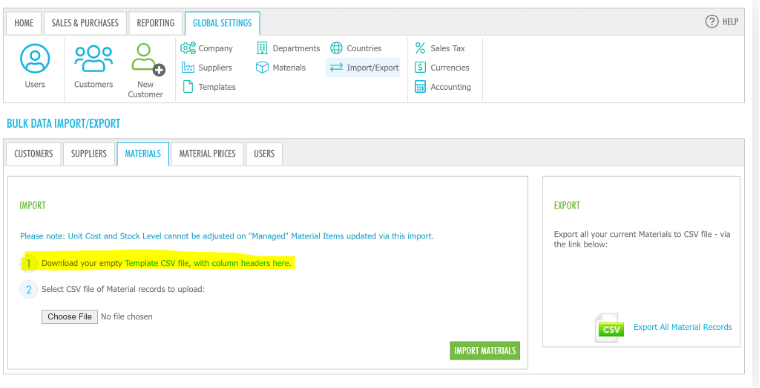Click the Import/Export text label
Image resolution: width=760 pixels, height=388 pixels.
pyautogui.click(x=373, y=68)
